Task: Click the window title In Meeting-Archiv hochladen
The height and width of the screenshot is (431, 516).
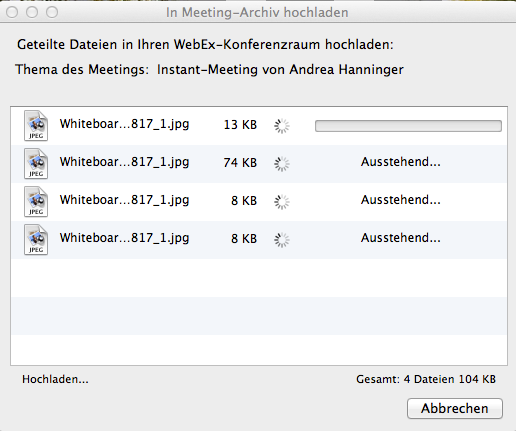Action: [257, 13]
